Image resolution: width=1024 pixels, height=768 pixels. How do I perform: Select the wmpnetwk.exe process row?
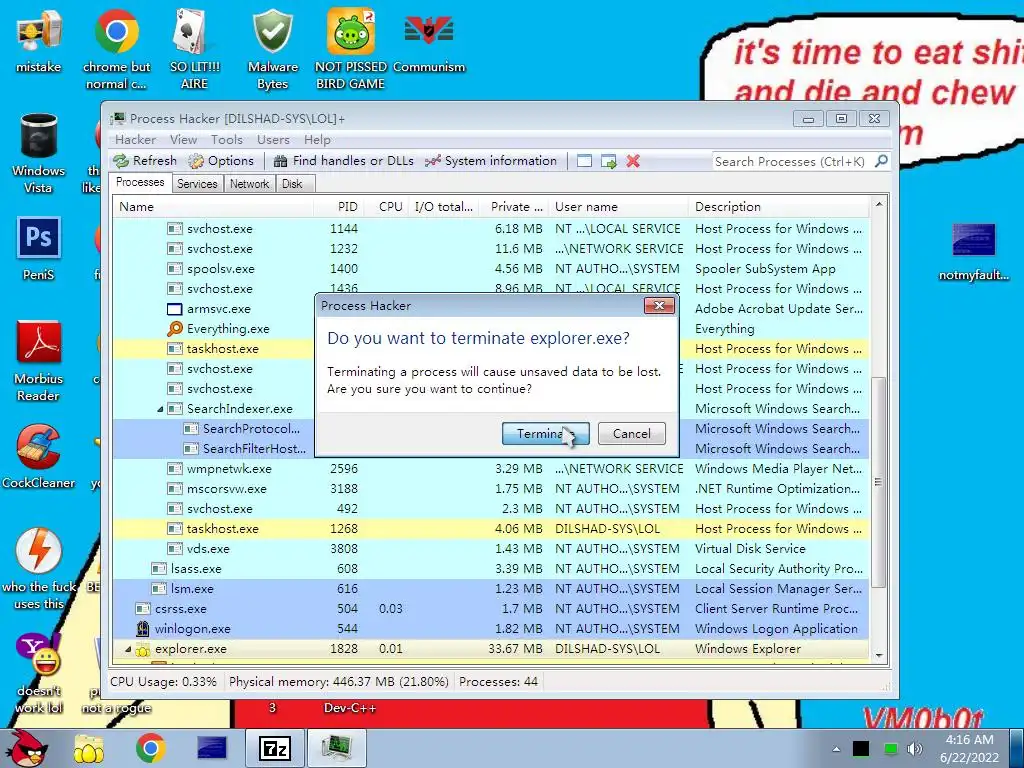(491, 469)
